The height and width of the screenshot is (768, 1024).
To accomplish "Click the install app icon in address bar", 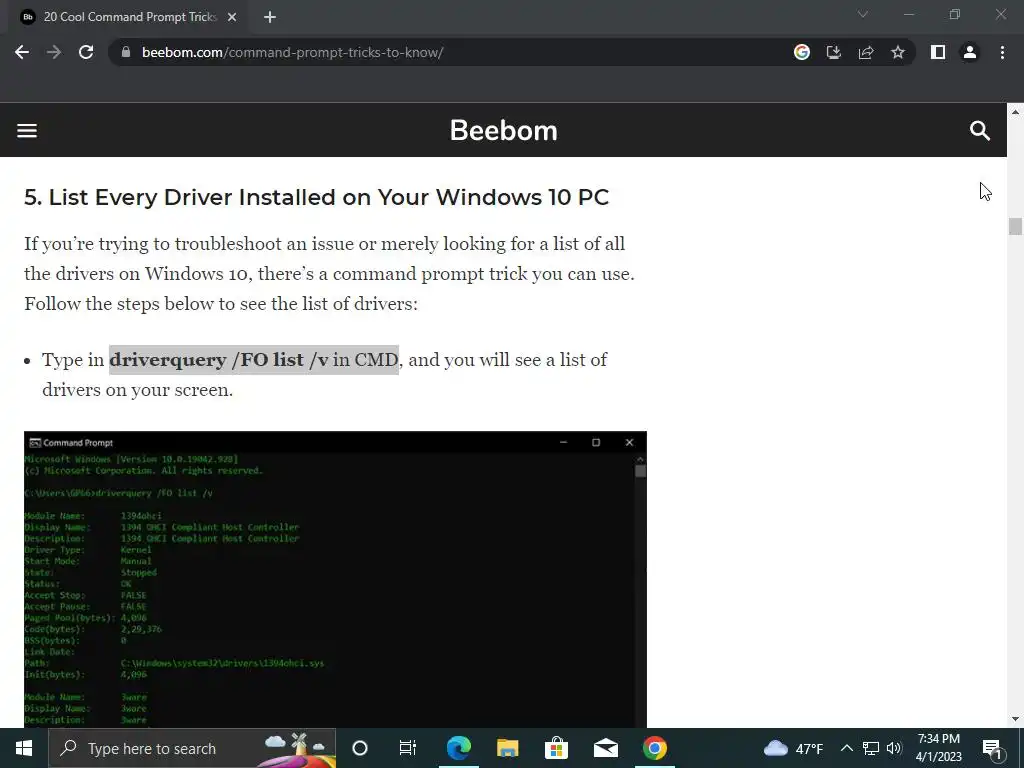I will pos(833,52).
